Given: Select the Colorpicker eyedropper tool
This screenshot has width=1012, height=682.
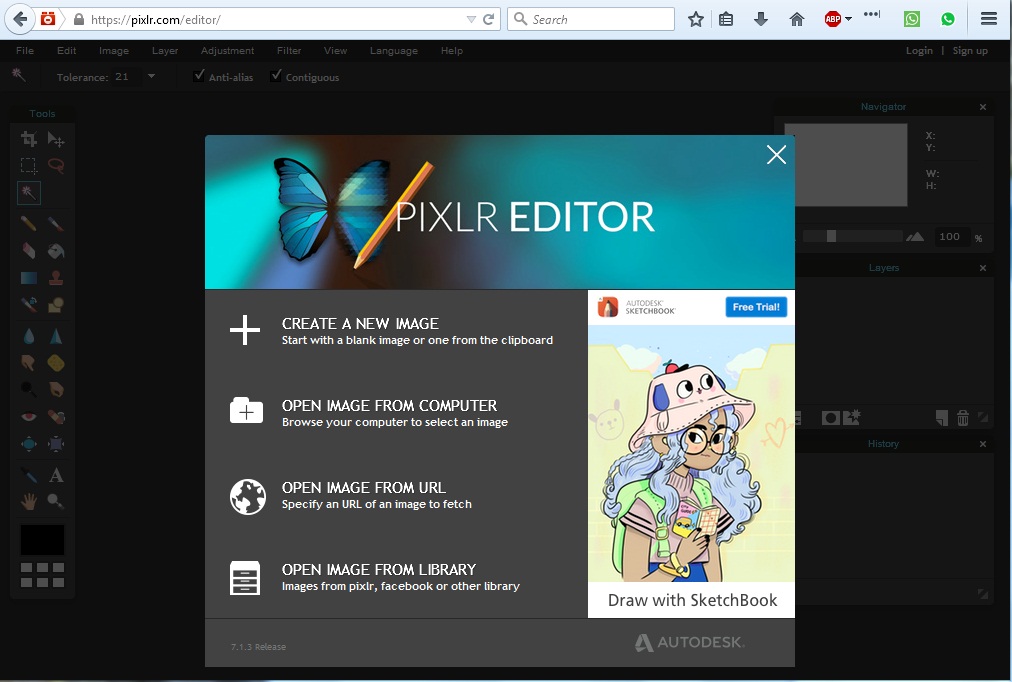Looking at the screenshot, I should click(x=28, y=476).
